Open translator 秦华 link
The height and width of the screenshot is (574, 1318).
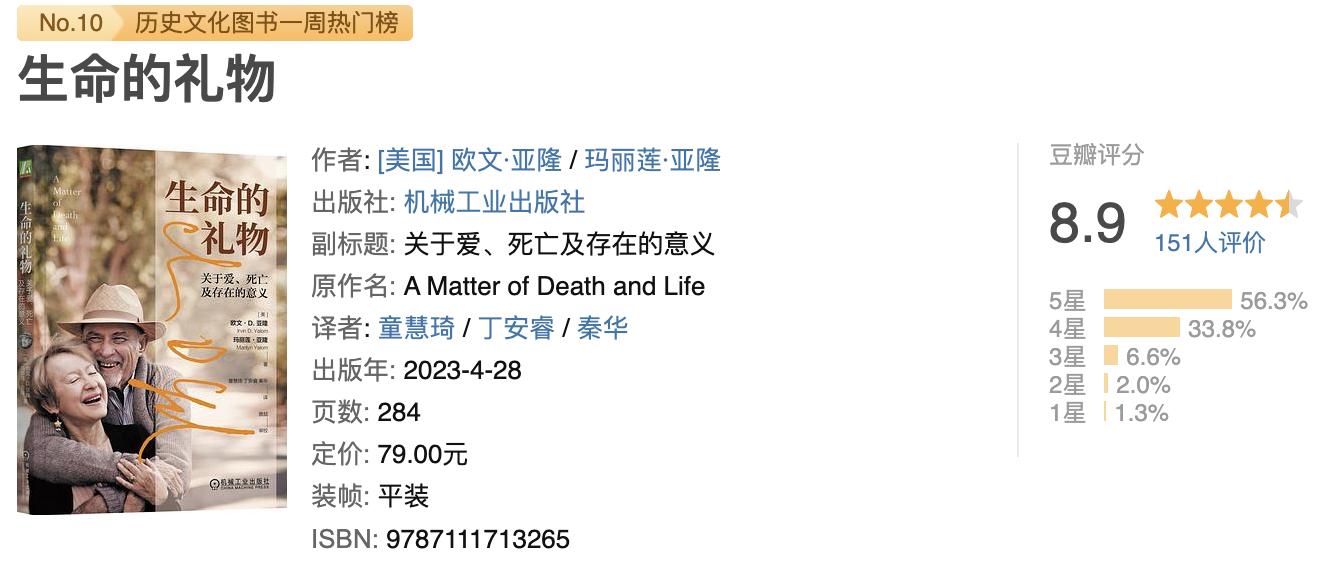pyautogui.click(x=603, y=328)
